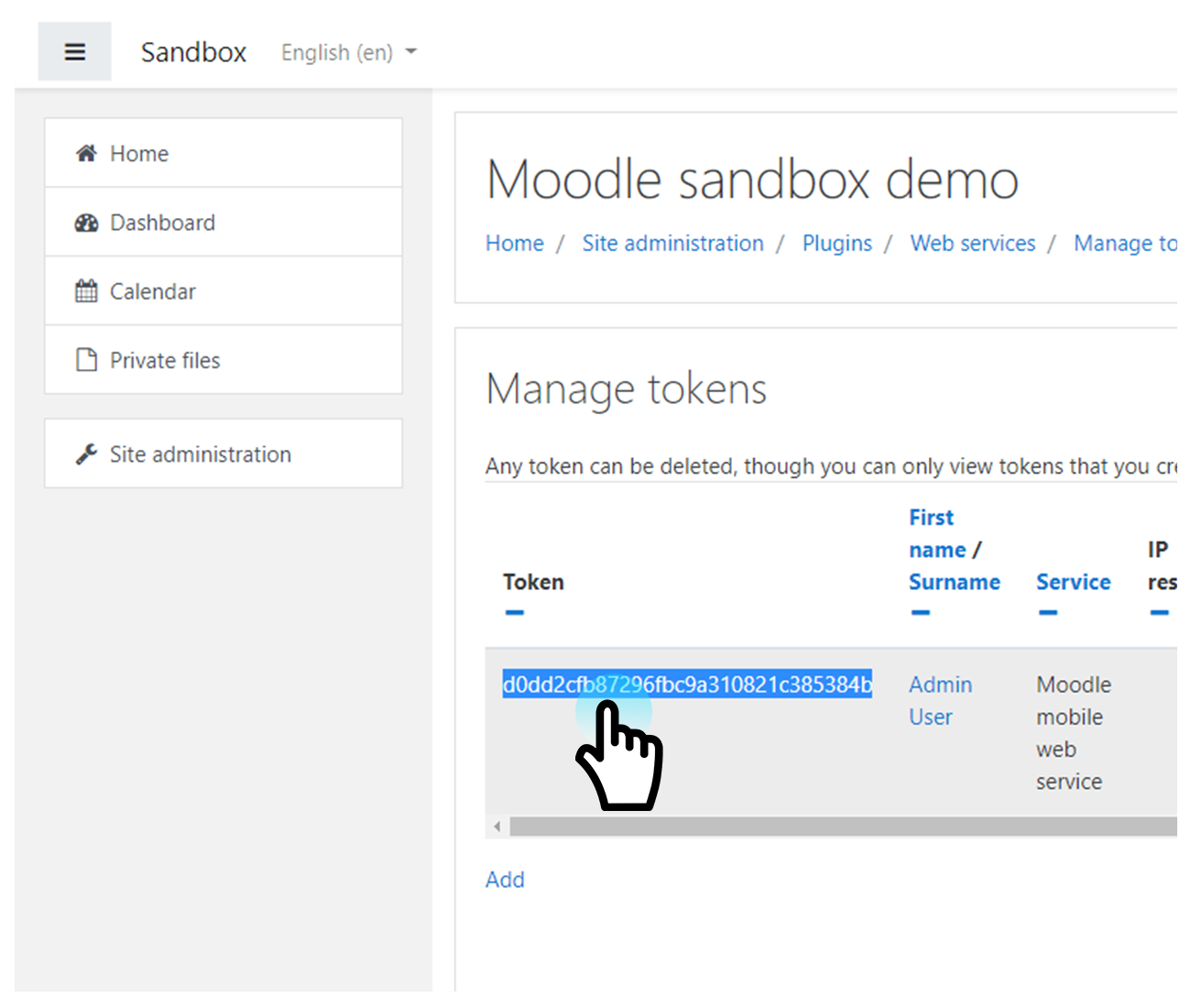Screen dimensions: 1191x1008
Task: Open Web services breadcrumb link
Action: point(972,243)
